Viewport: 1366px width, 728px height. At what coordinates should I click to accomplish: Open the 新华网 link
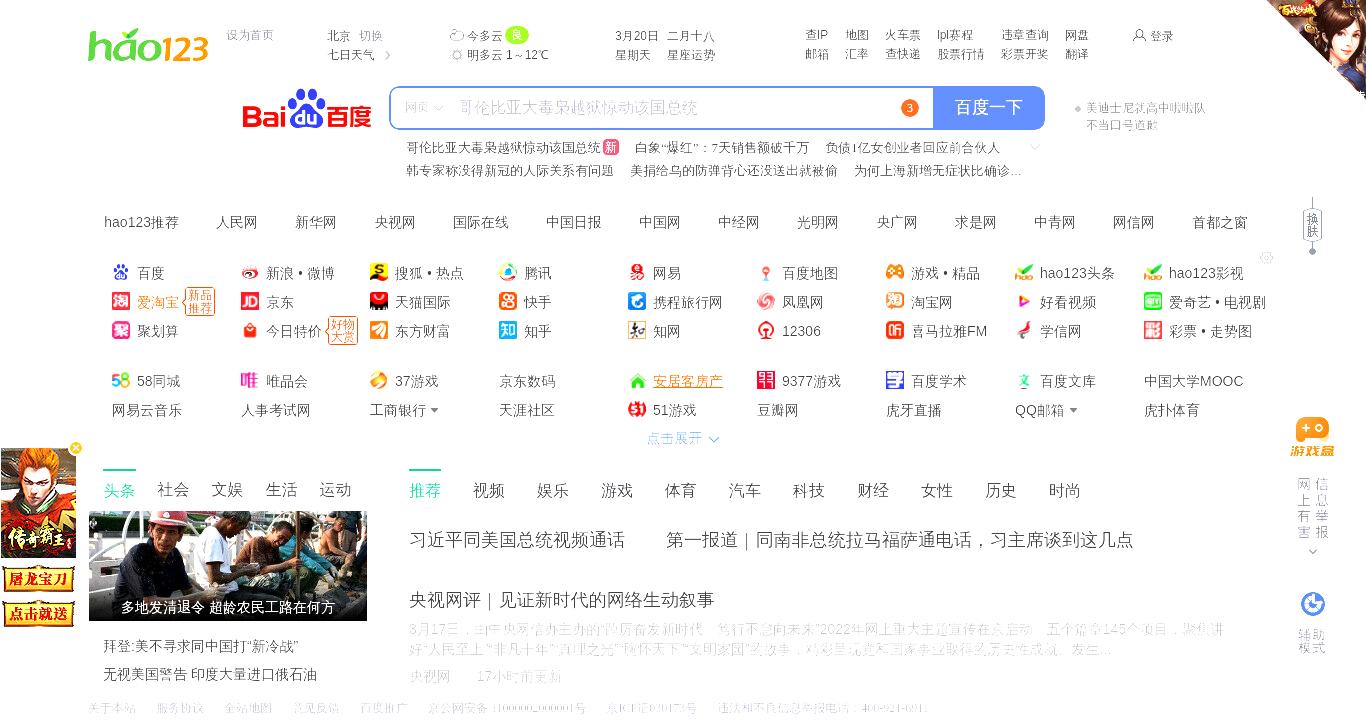(316, 223)
